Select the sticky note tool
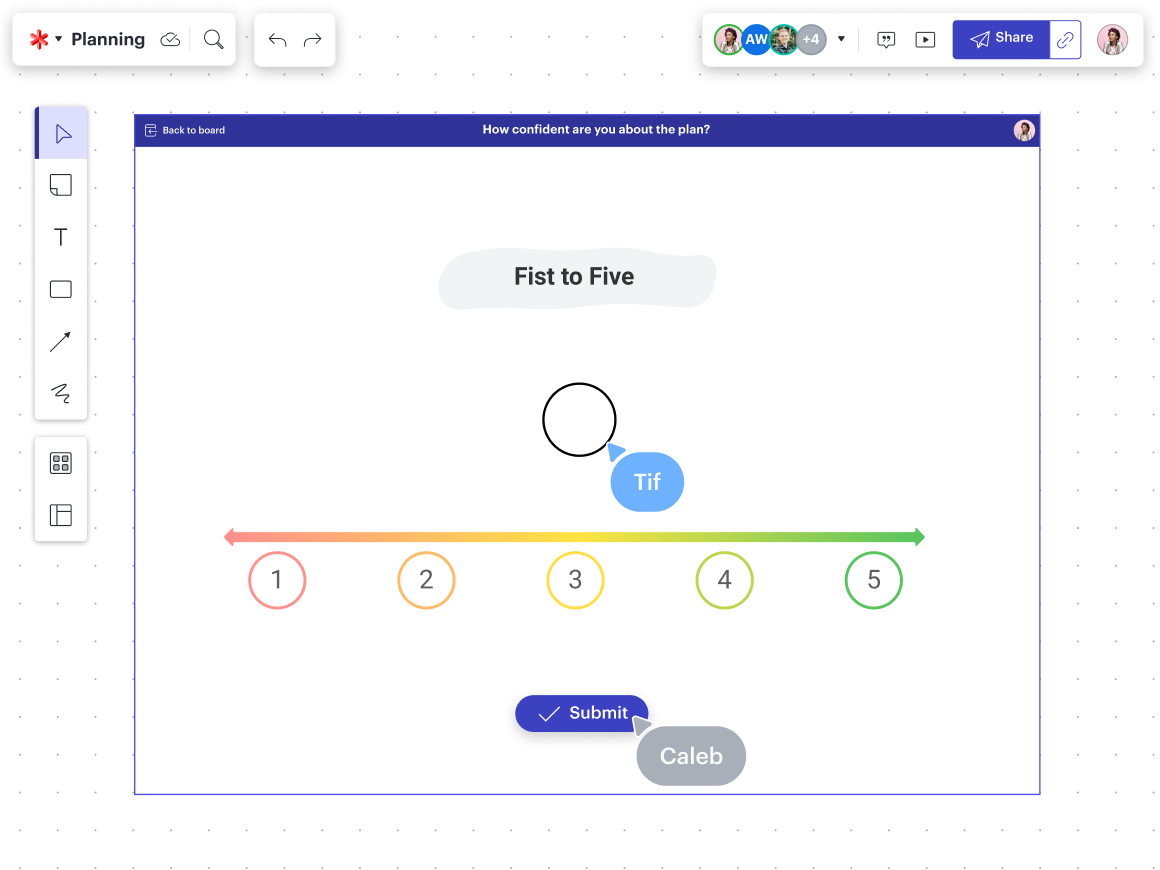 coord(61,185)
